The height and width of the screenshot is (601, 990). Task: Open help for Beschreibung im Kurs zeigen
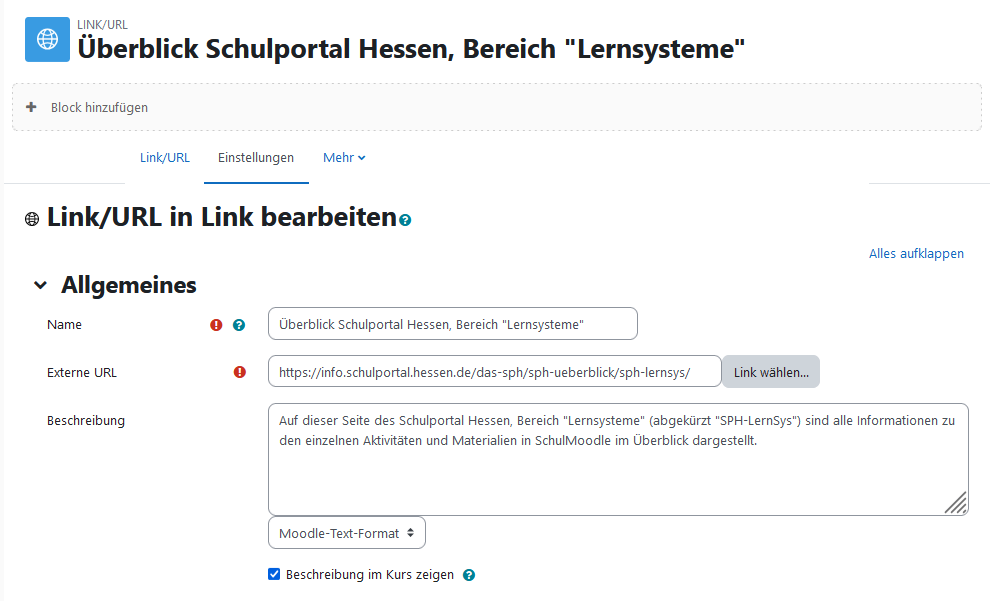[x=469, y=575]
